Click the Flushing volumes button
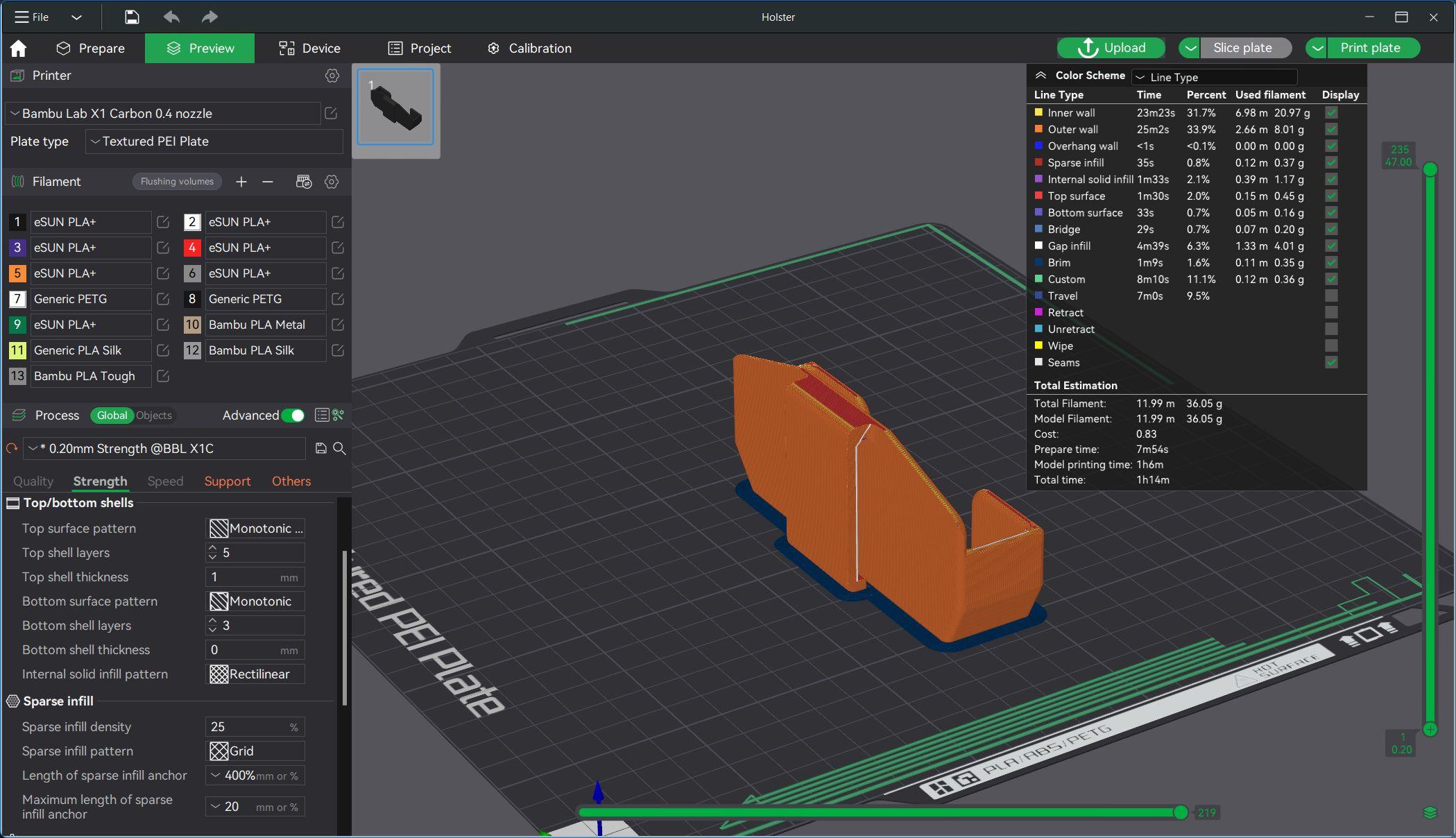This screenshot has height=838, width=1456. (x=175, y=181)
